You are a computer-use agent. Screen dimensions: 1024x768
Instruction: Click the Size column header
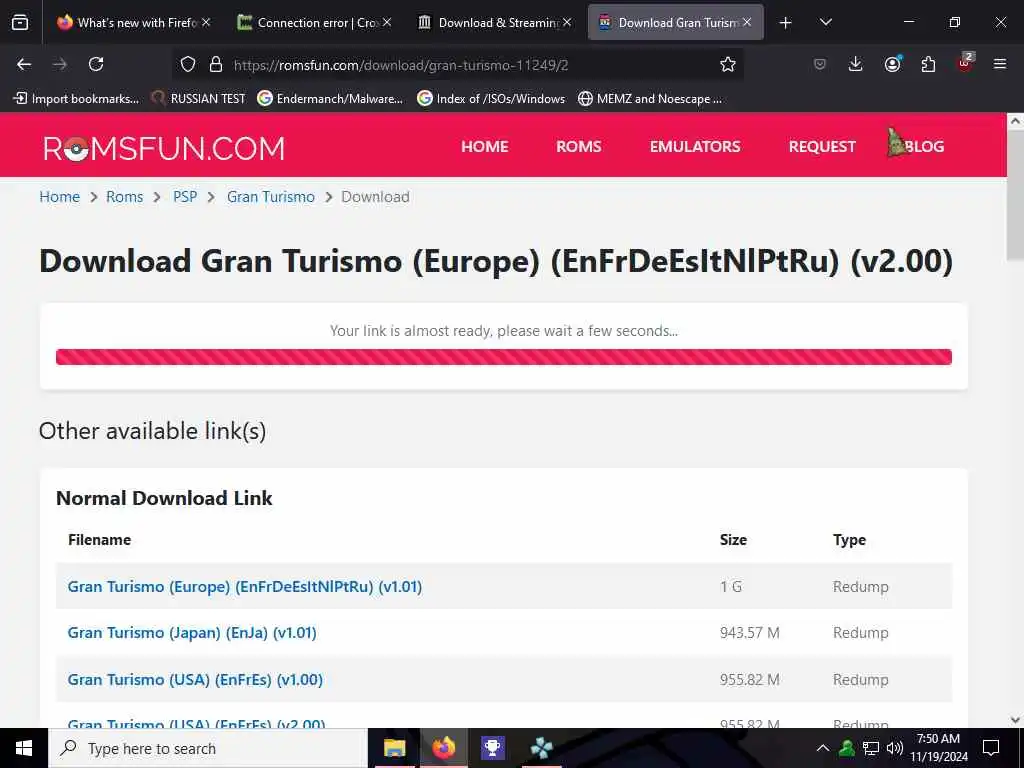coord(733,539)
